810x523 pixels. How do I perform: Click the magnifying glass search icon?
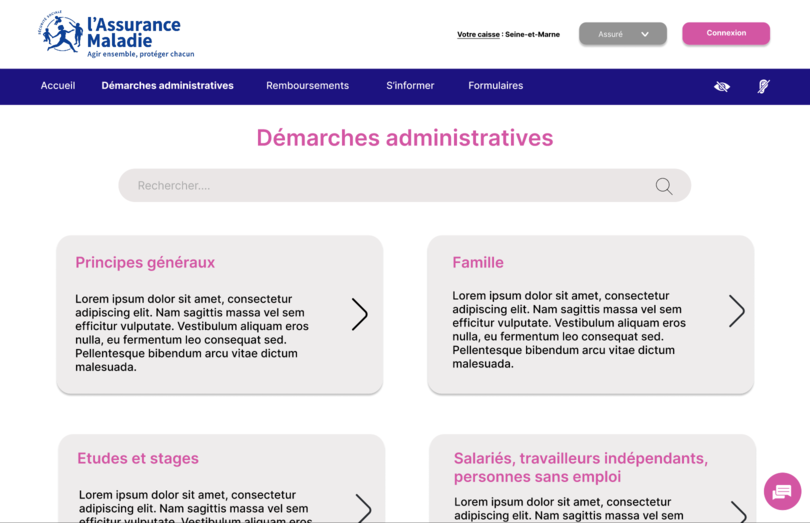point(664,186)
